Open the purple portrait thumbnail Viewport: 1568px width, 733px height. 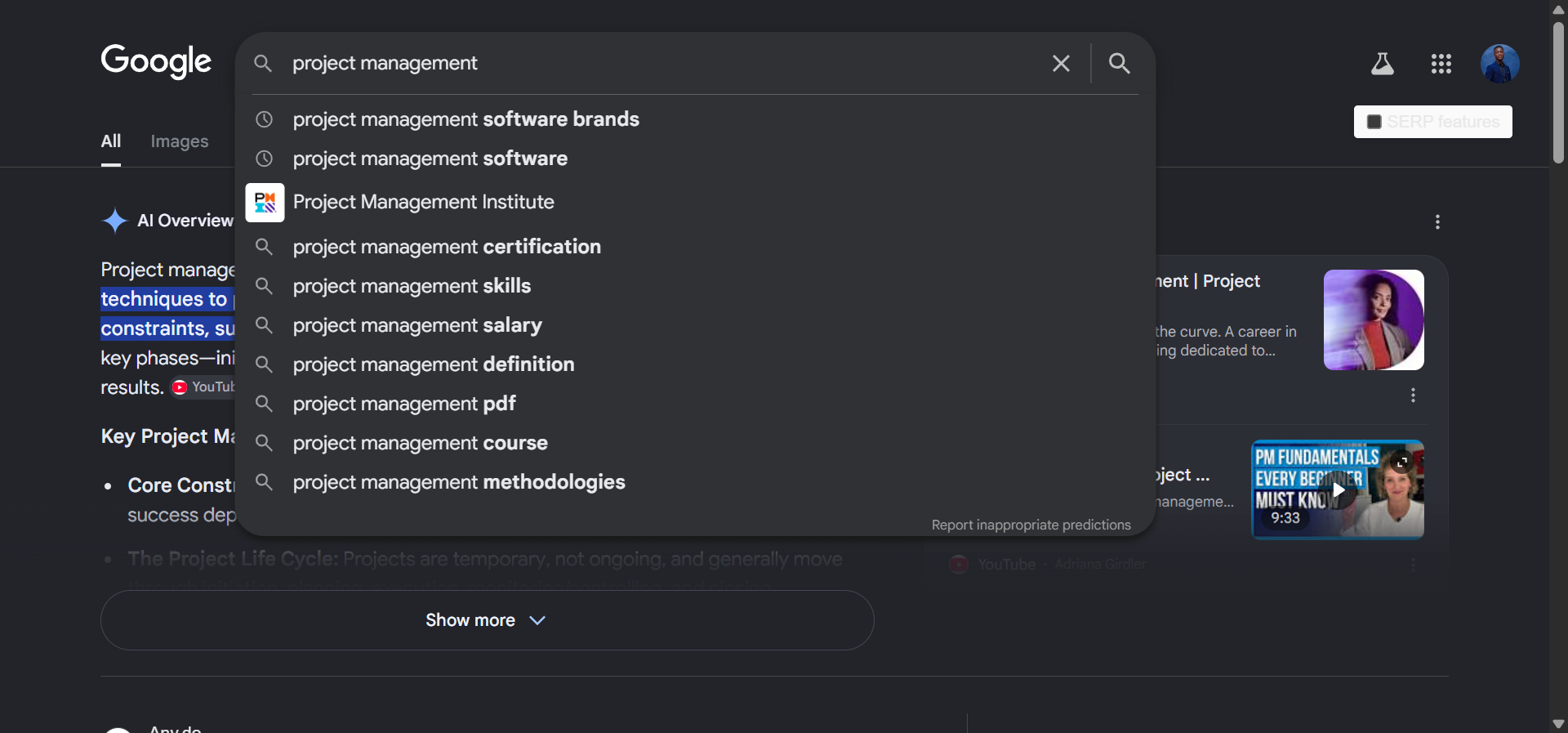pyautogui.click(x=1374, y=320)
